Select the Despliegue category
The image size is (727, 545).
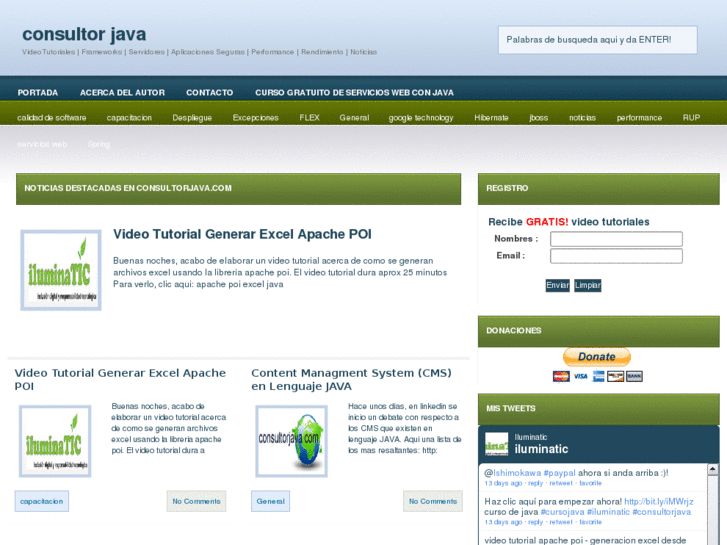click(x=192, y=118)
